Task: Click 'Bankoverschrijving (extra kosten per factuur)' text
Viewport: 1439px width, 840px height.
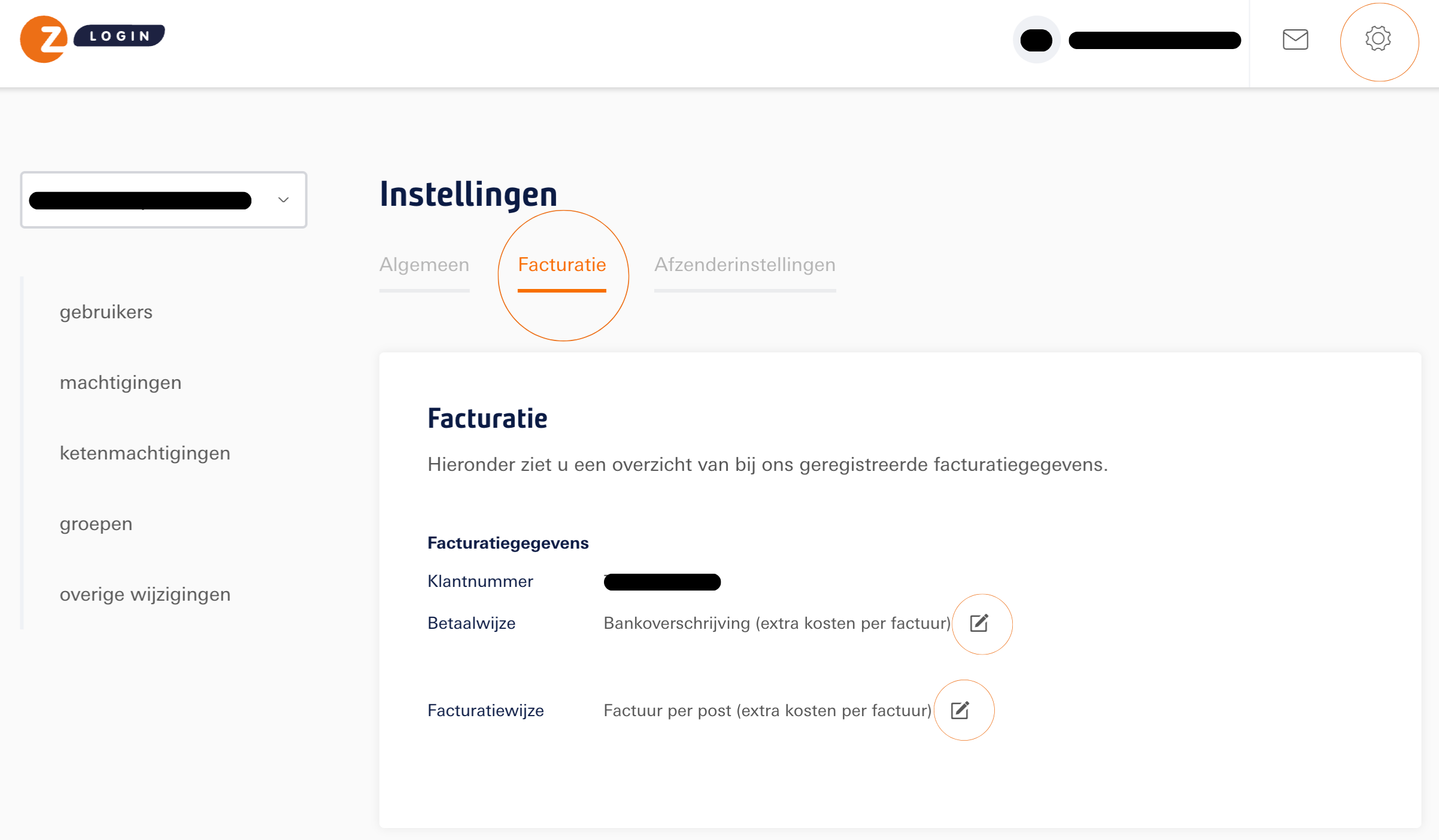Action: click(x=777, y=623)
